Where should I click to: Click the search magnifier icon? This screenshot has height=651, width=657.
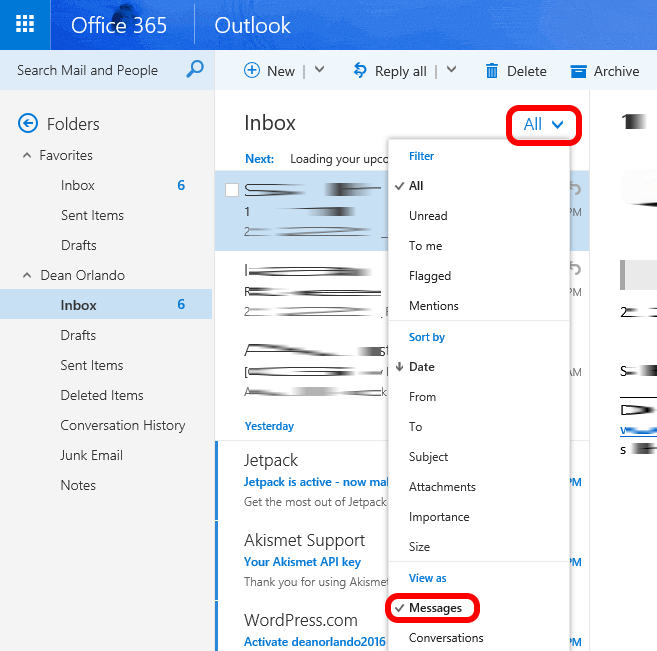[195, 70]
